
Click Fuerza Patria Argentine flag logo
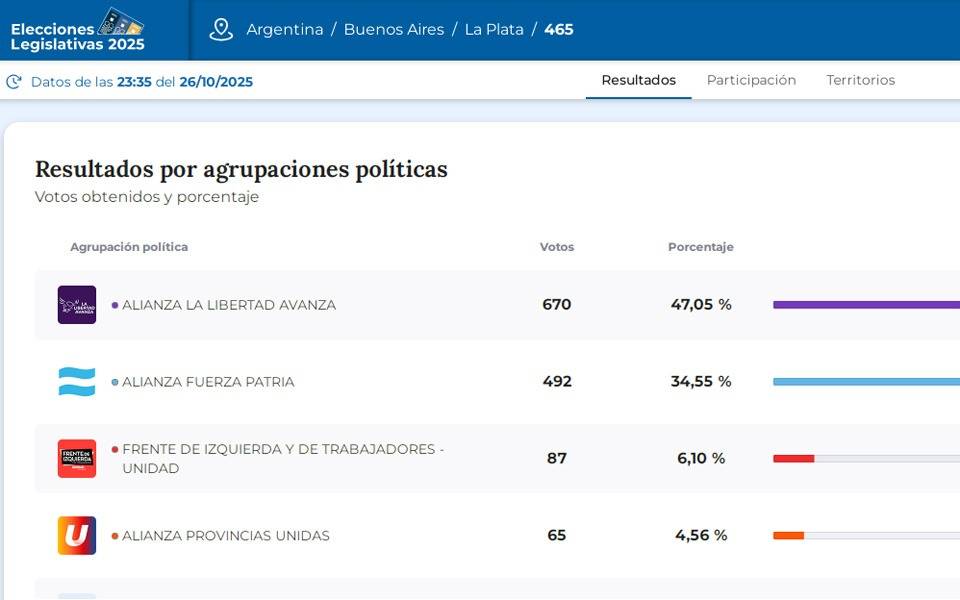77,382
